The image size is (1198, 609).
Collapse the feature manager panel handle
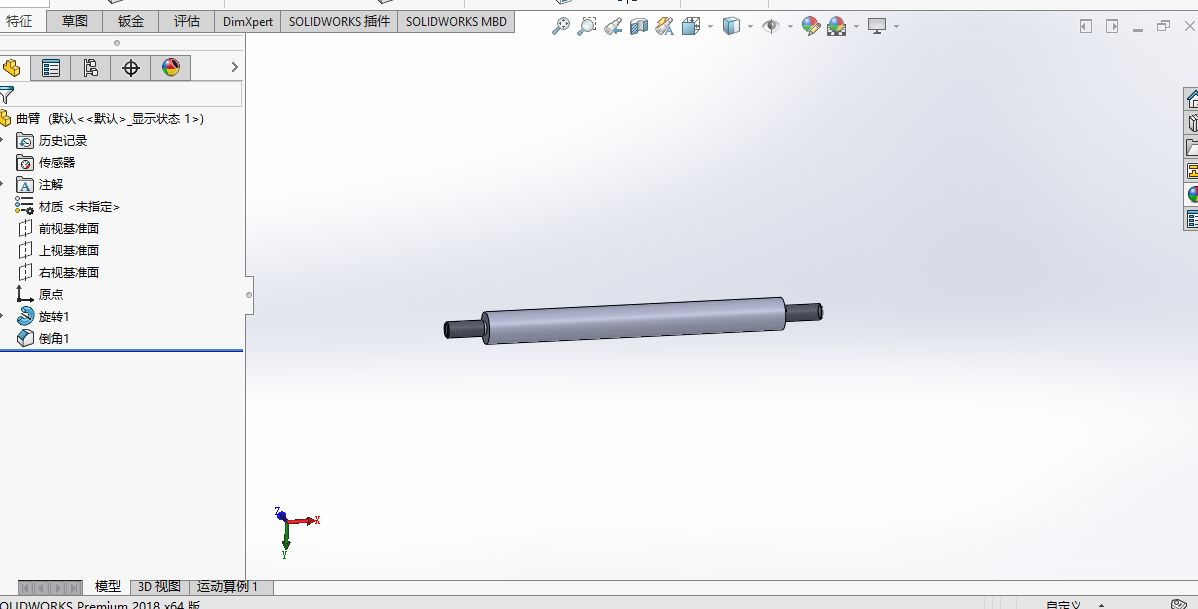(249, 295)
